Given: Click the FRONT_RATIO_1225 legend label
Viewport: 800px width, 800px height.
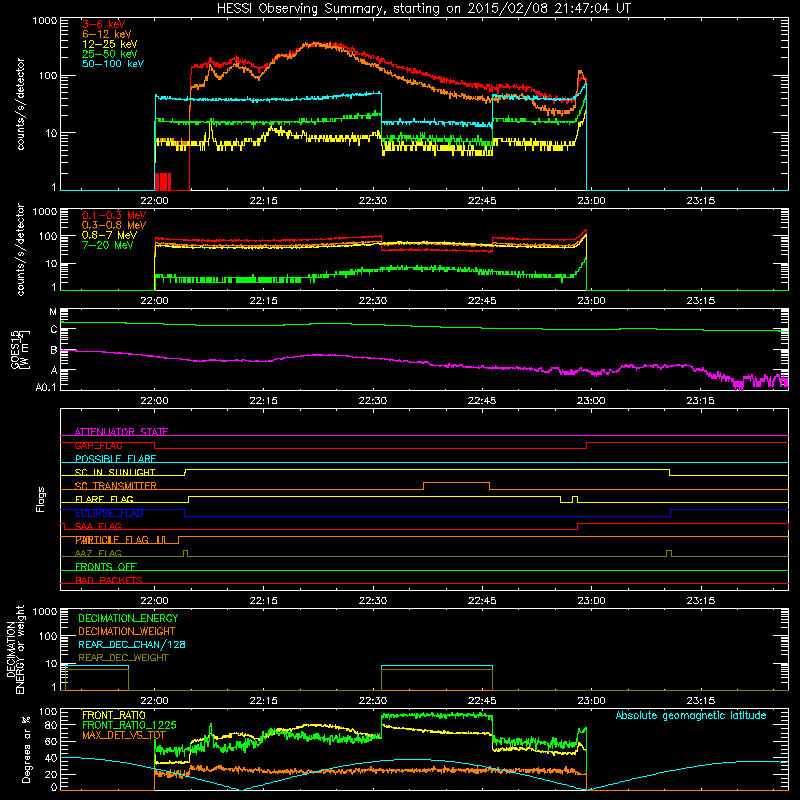Looking at the screenshot, I should pos(129,725).
